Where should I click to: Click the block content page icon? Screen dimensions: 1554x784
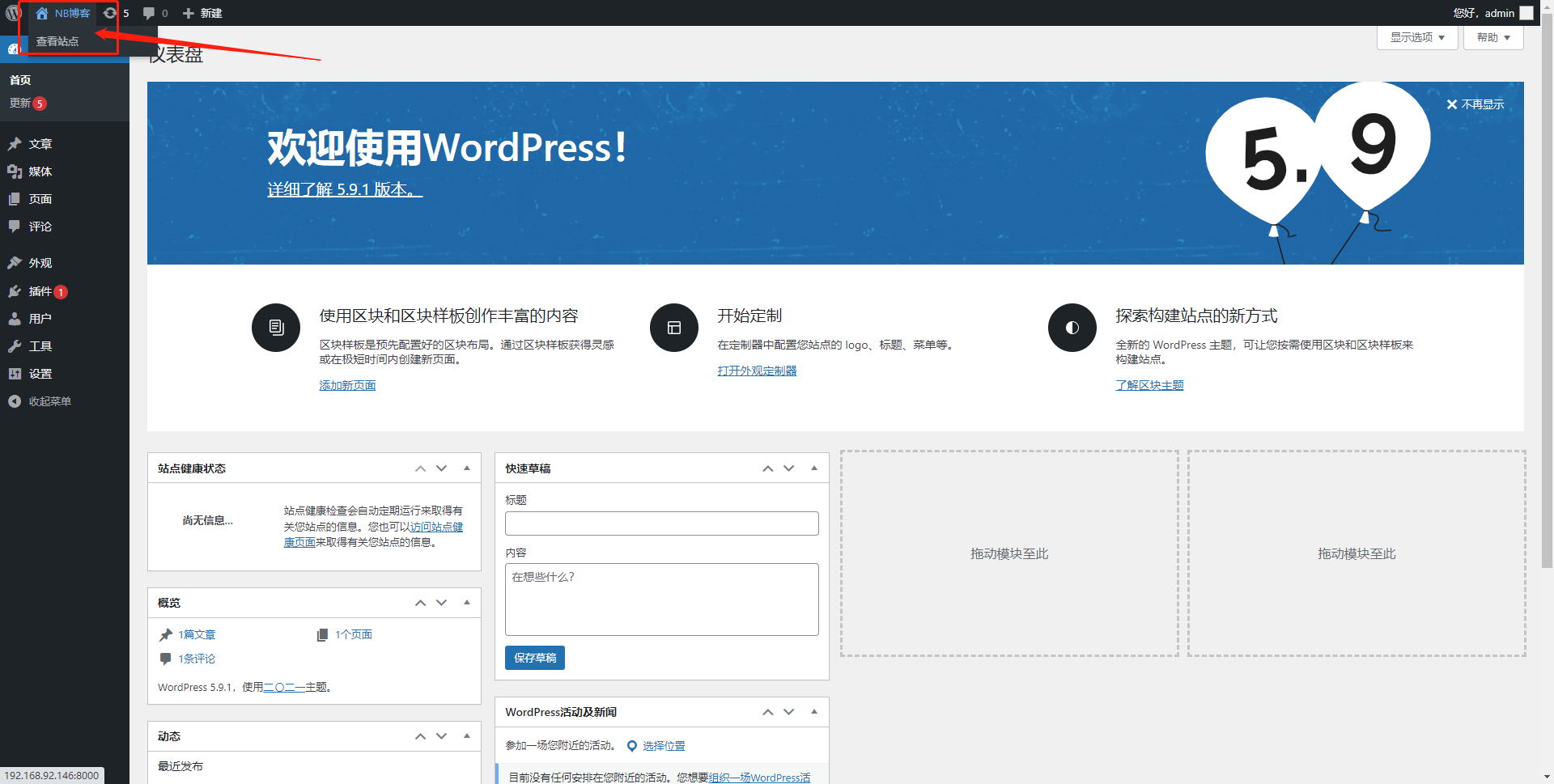276,328
